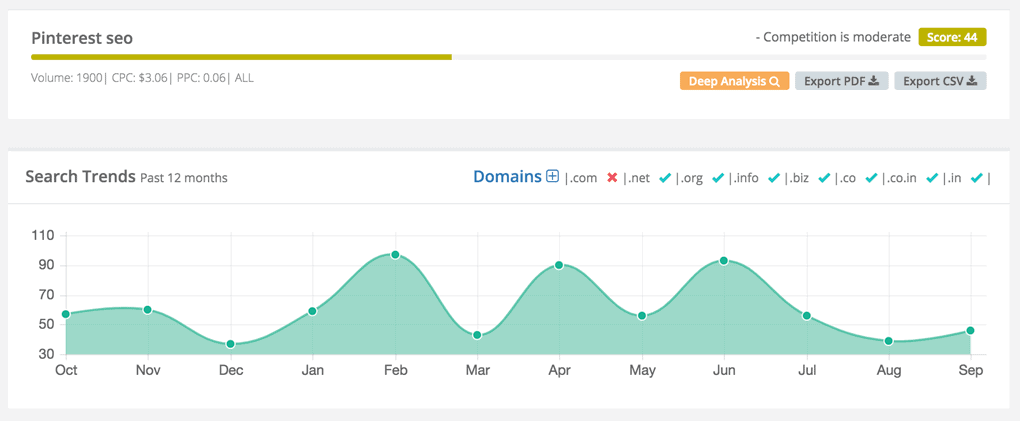Click the red X after .com

[x=611, y=178]
